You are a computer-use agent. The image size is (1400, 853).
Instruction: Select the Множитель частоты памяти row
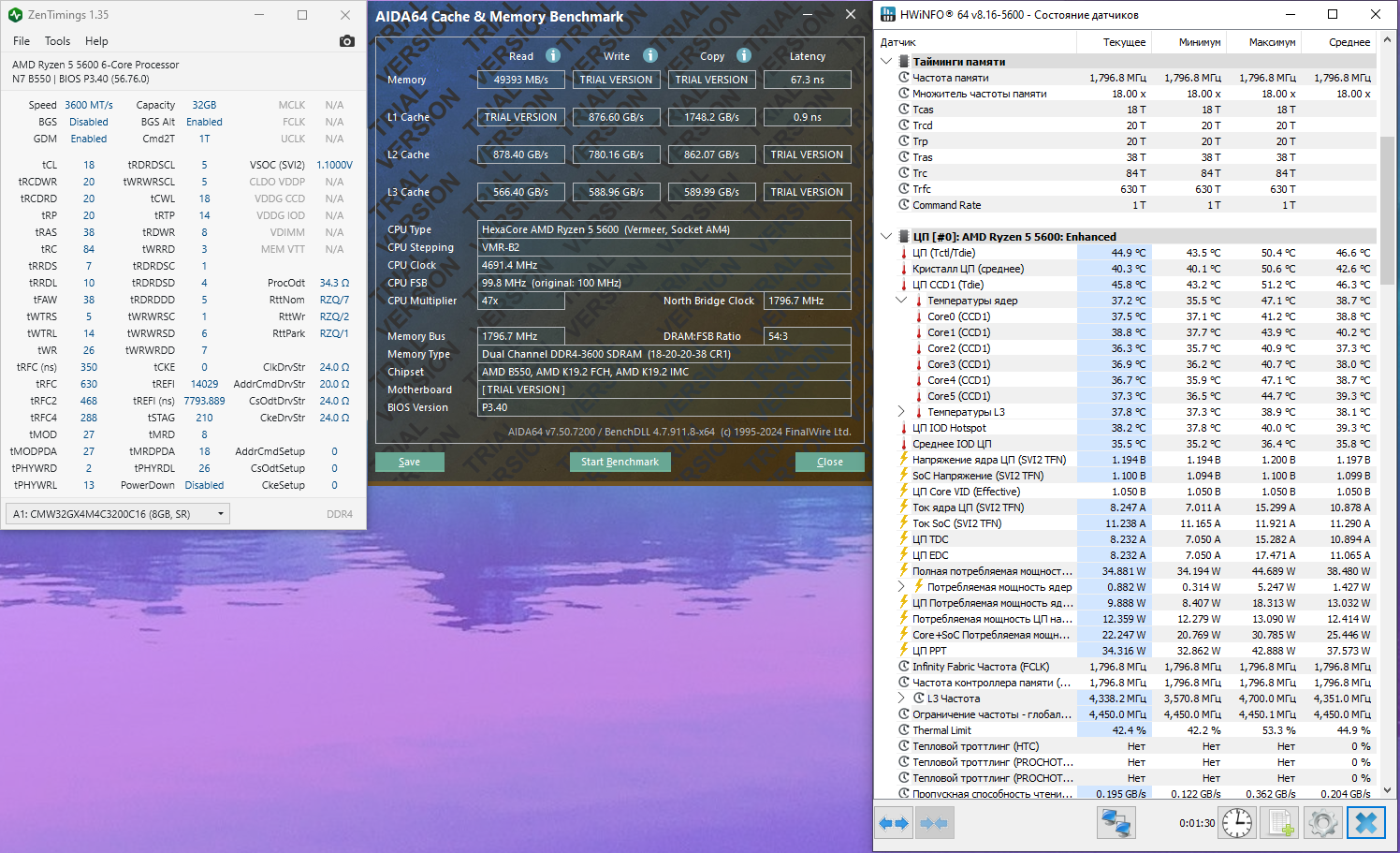point(1127,94)
